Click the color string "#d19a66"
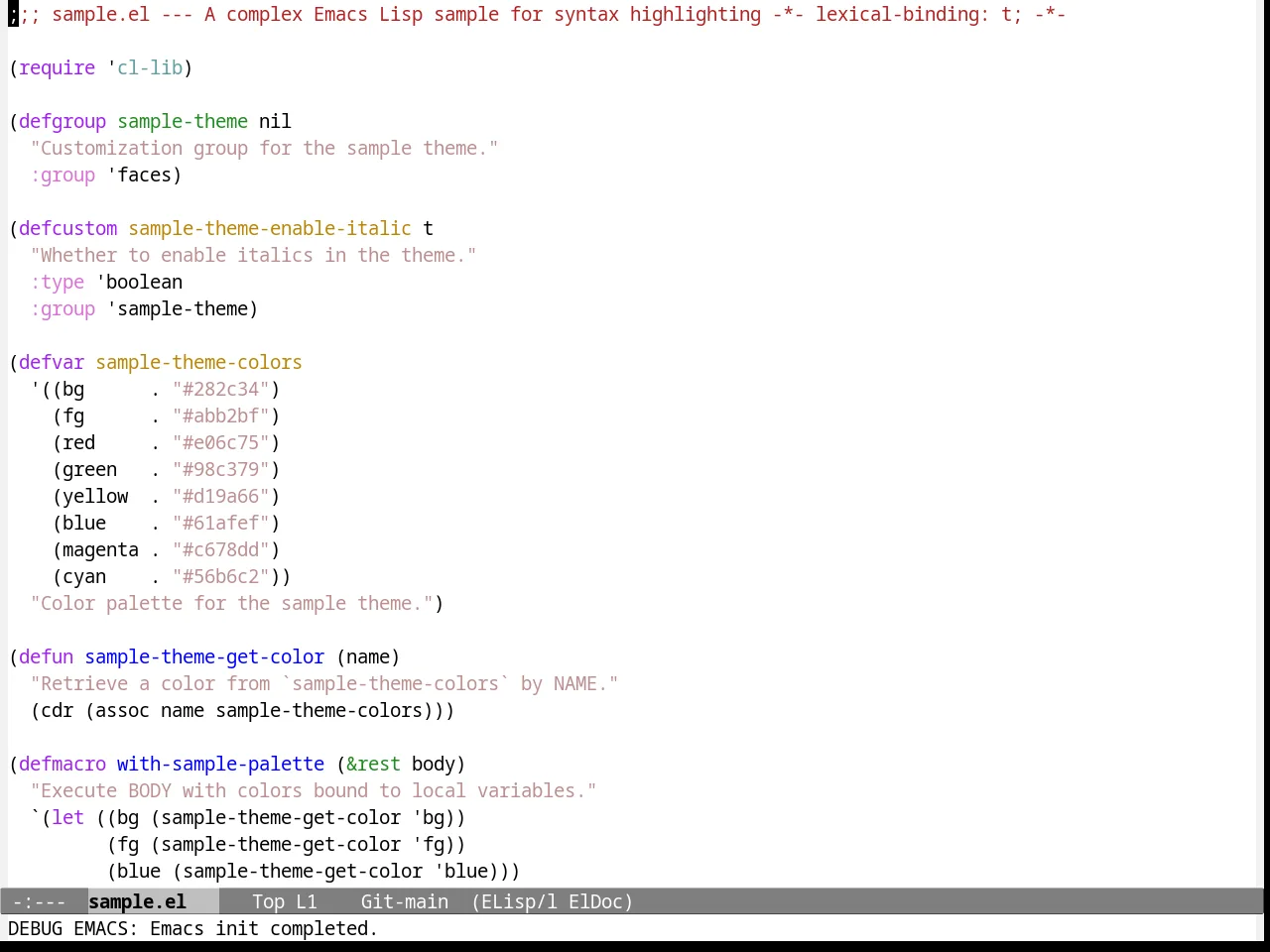This screenshot has width=1270, height=952. coord(220,496)
